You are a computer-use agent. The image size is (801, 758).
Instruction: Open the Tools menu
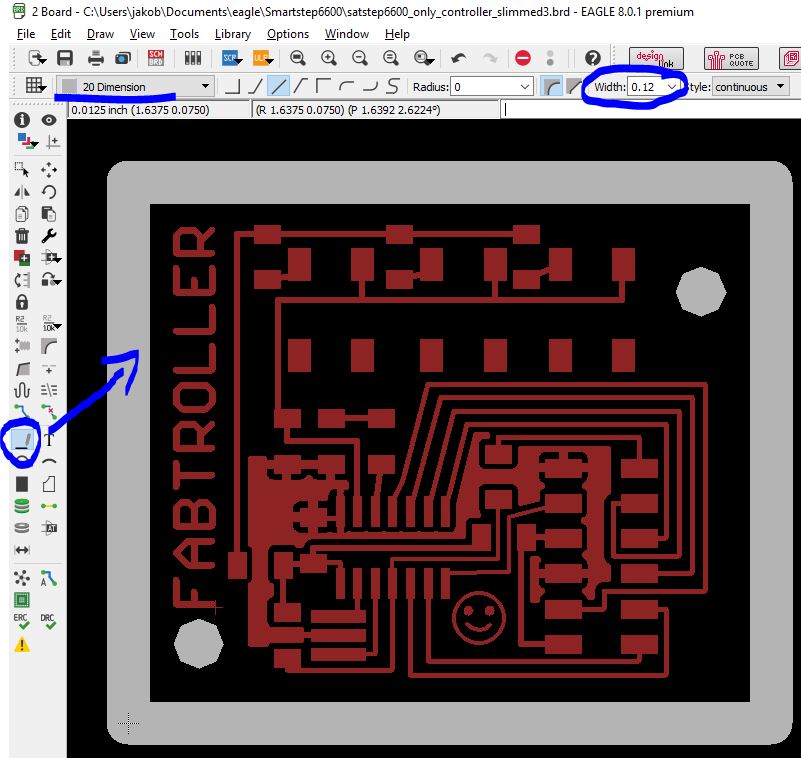(184, 34)
